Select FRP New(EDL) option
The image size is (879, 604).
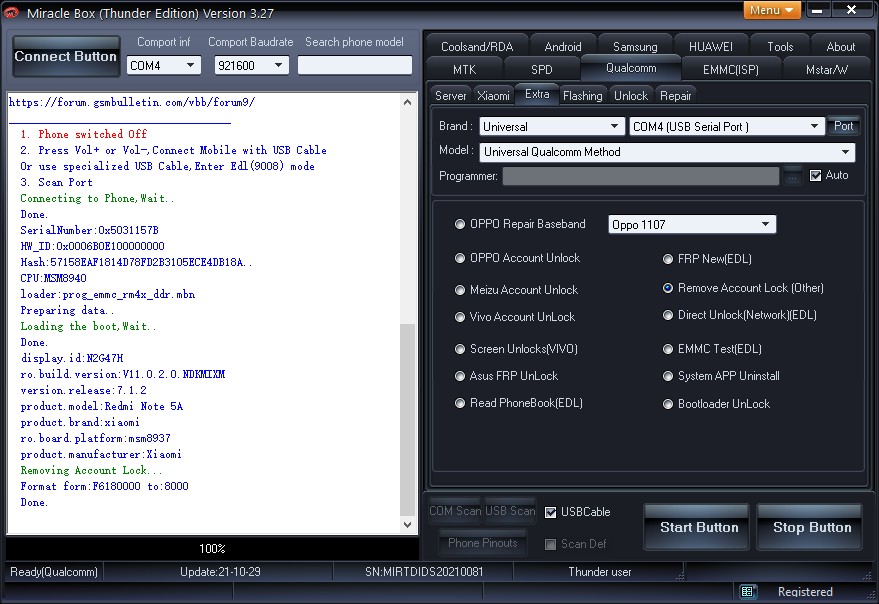707,259
